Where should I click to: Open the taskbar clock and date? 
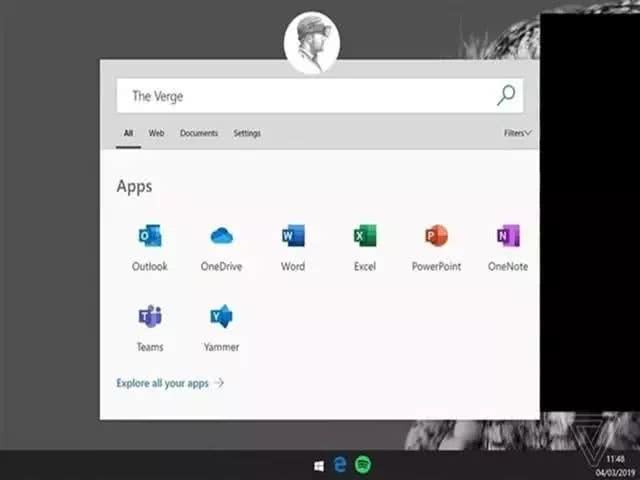coord(616,466)
